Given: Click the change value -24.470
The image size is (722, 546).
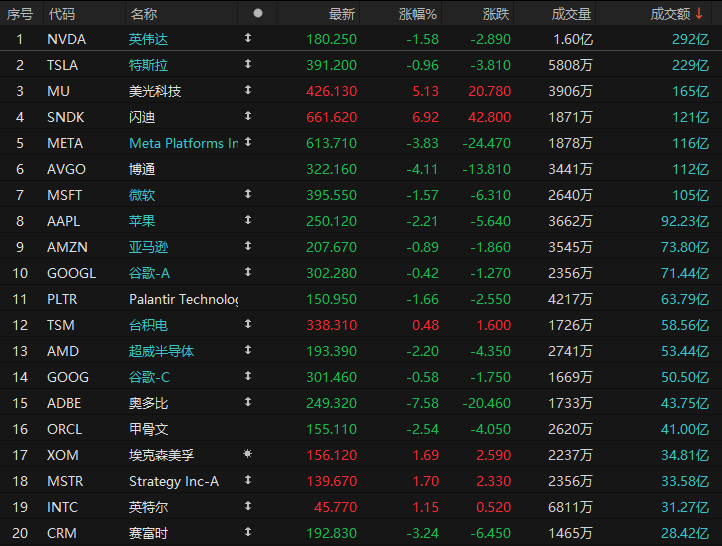Looking at the screenshot, I should [486, 143].
